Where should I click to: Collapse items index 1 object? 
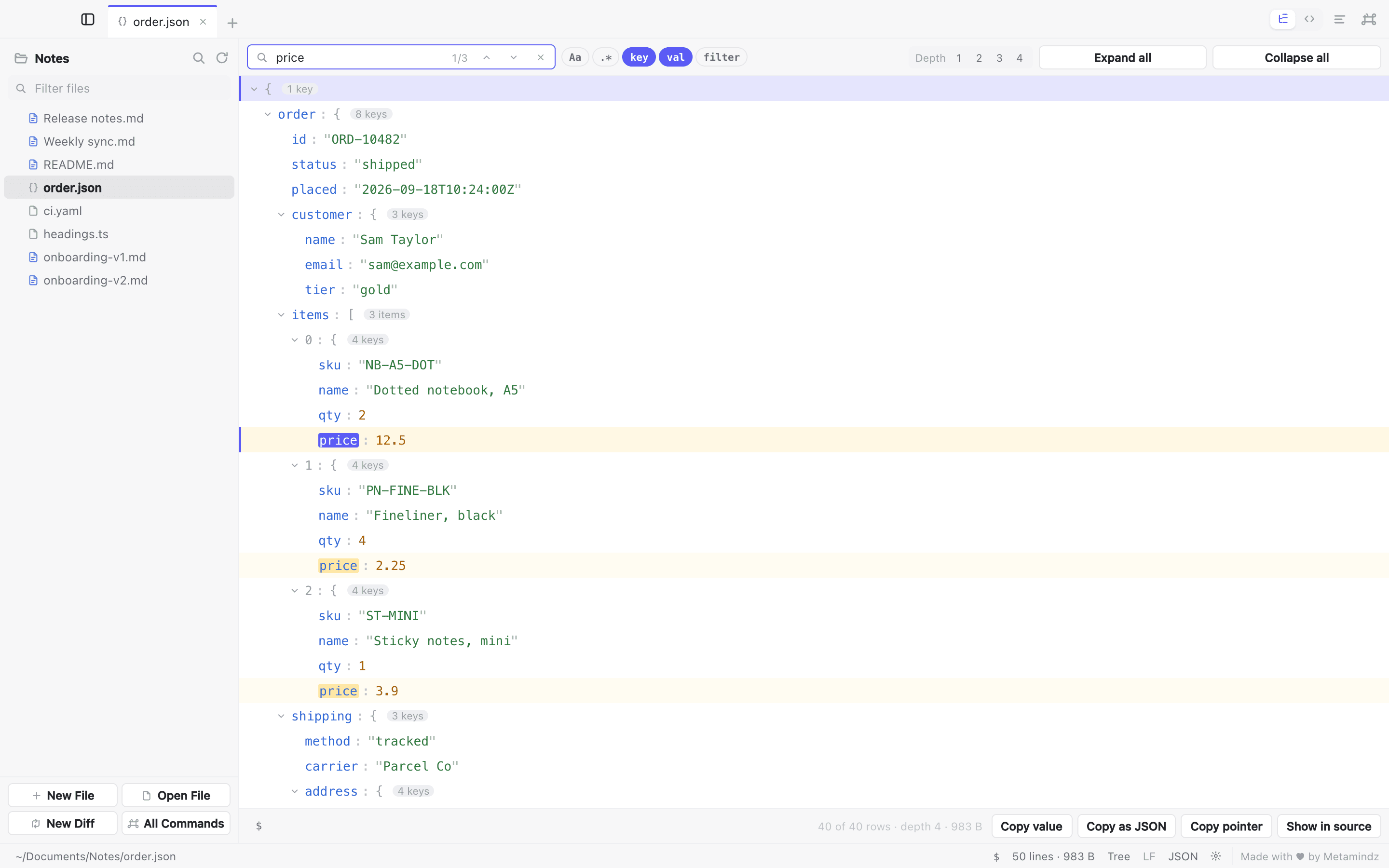(295, 465)
